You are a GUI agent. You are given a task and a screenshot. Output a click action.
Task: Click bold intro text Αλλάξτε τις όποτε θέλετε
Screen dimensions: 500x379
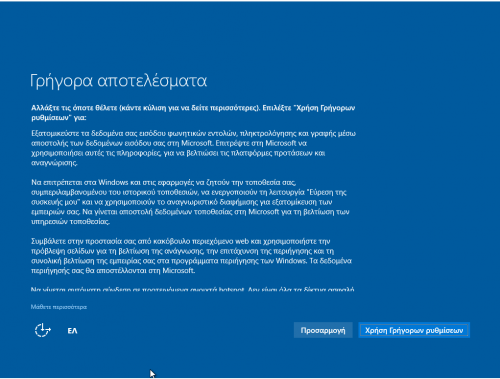coord(193,113)
